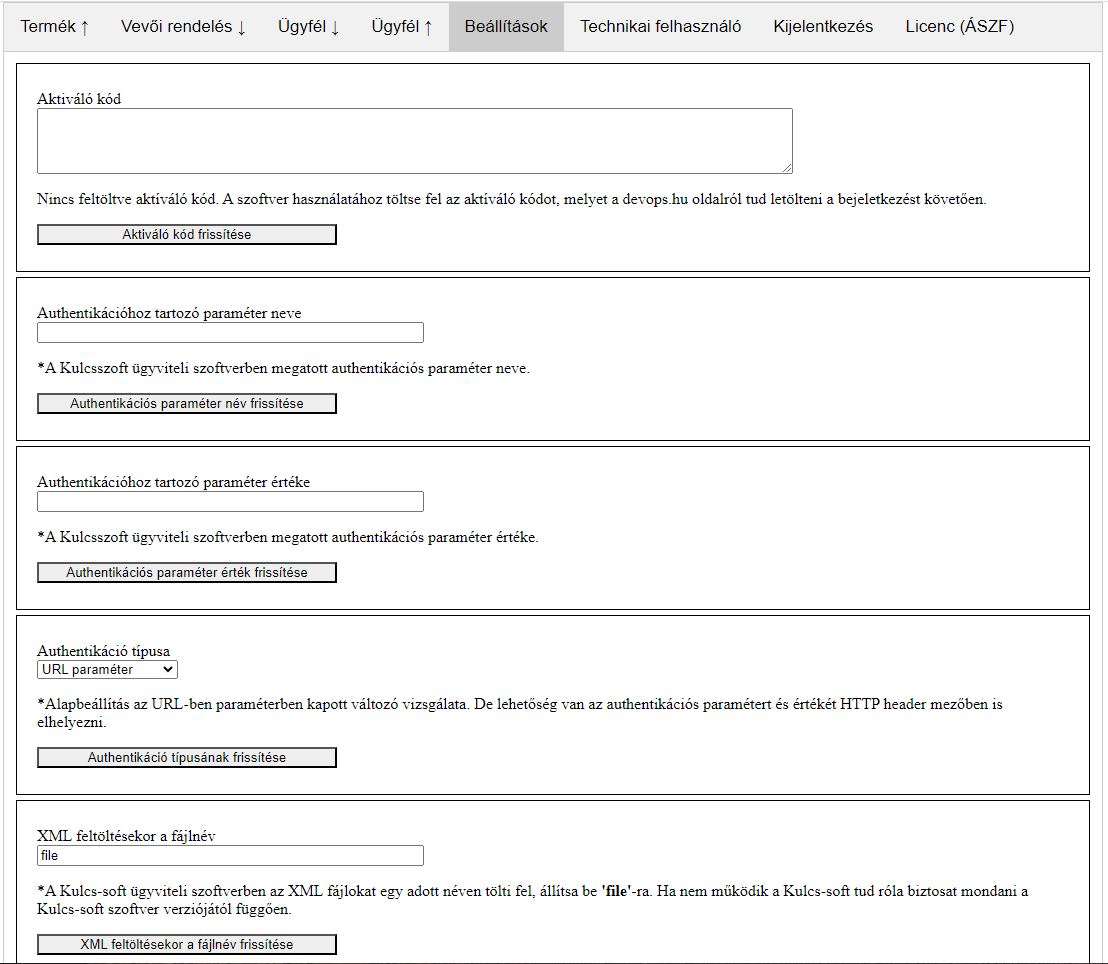Click Authentikációs paraméter érték frissítése button

coord(187,572)
